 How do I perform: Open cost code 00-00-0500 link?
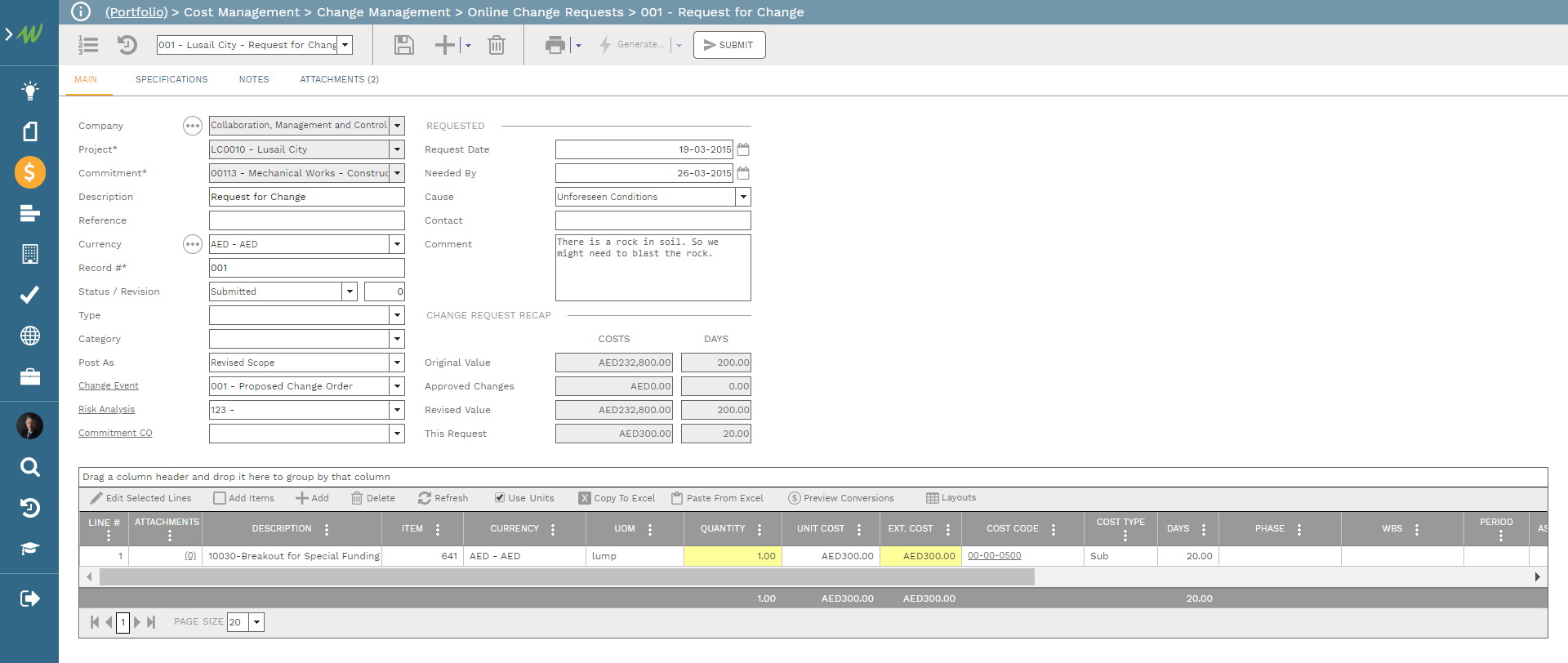click(994, 555)
